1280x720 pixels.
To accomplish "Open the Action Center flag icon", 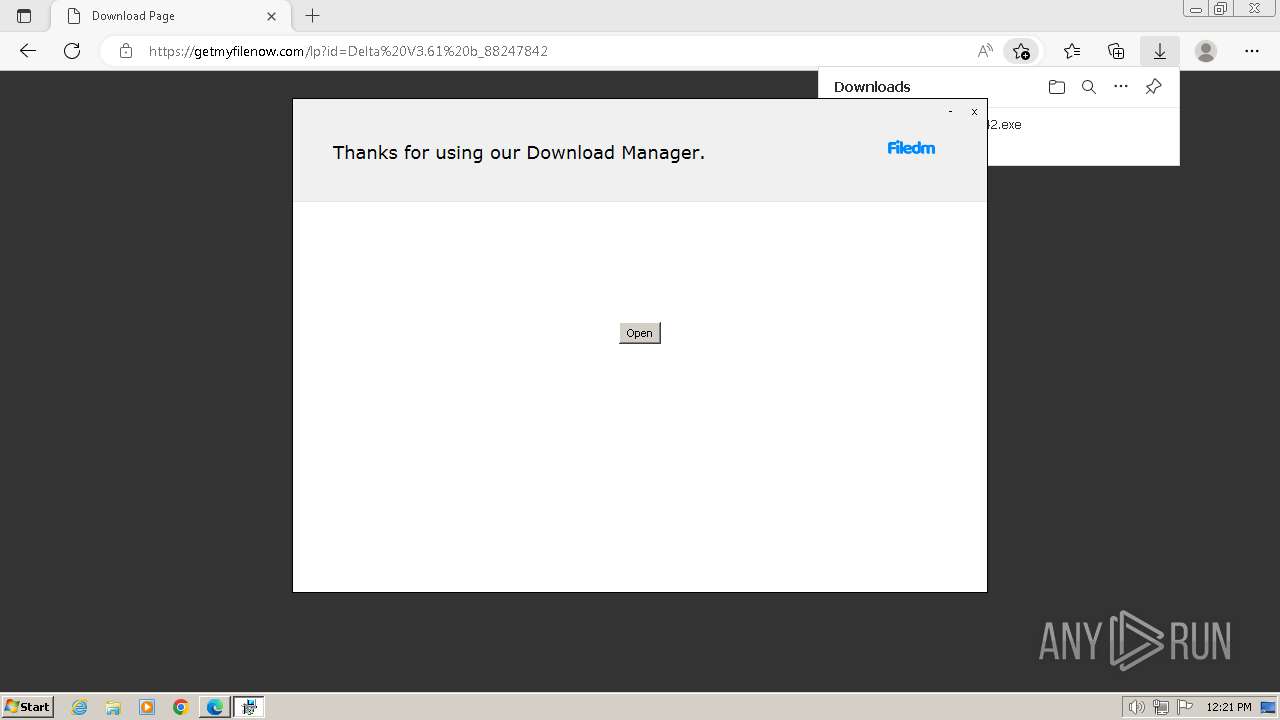I will click(1185, 707).
